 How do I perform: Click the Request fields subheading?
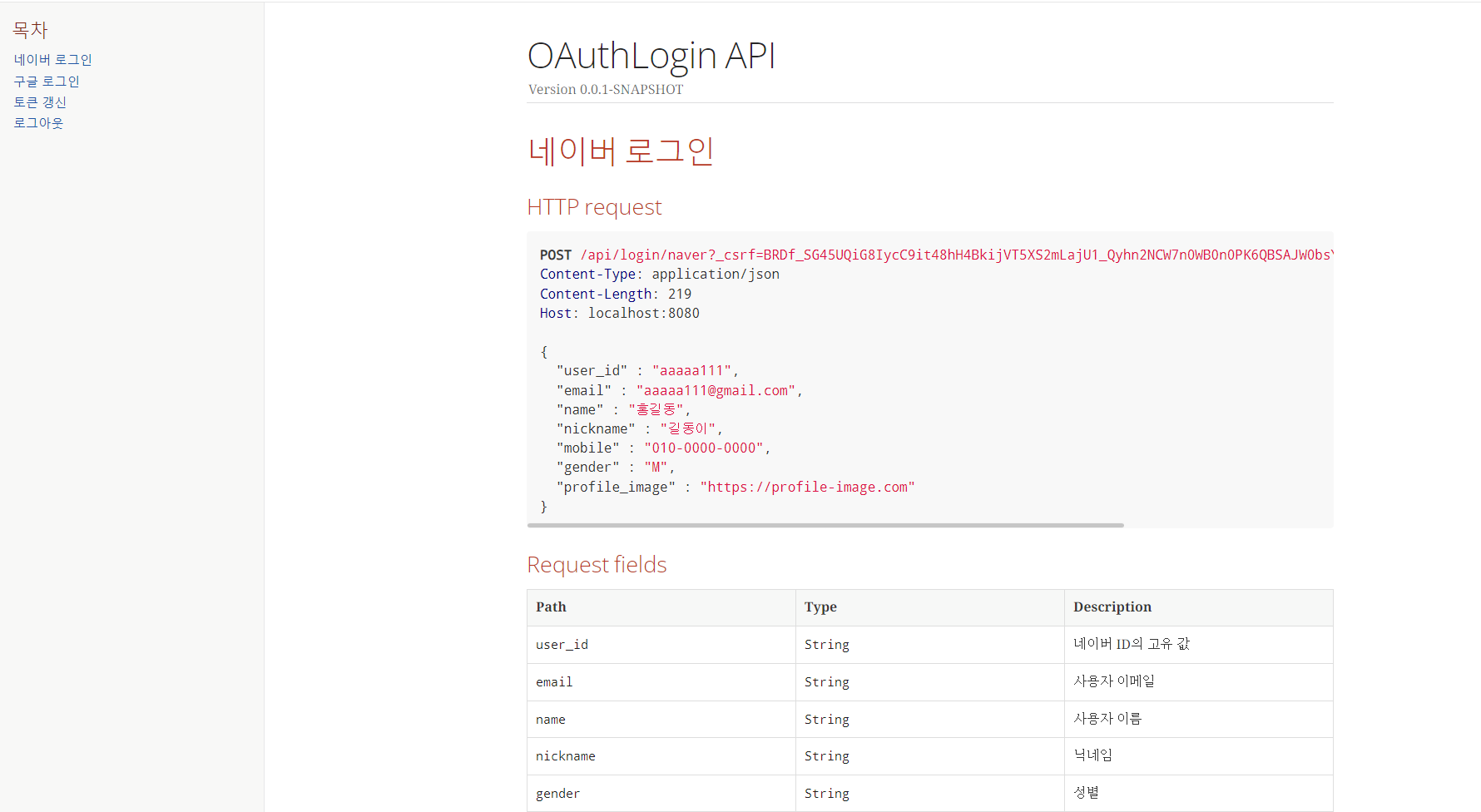click(597, 565)
